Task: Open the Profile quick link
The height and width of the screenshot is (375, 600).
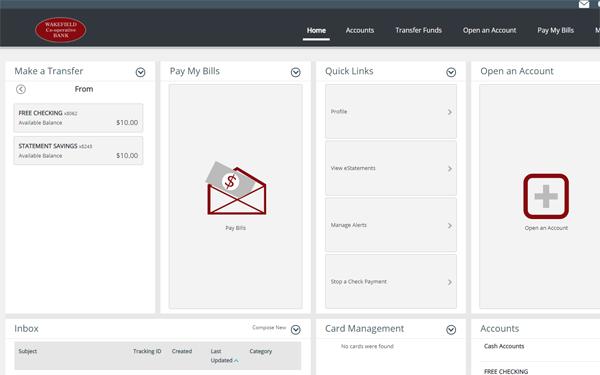Action: coord(391,112)
